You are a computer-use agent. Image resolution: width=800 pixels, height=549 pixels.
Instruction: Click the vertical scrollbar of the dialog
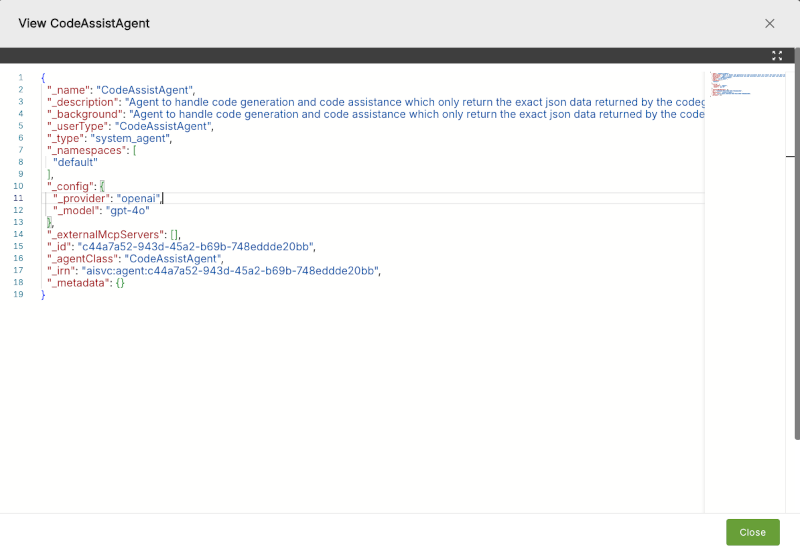pos(797,244)
